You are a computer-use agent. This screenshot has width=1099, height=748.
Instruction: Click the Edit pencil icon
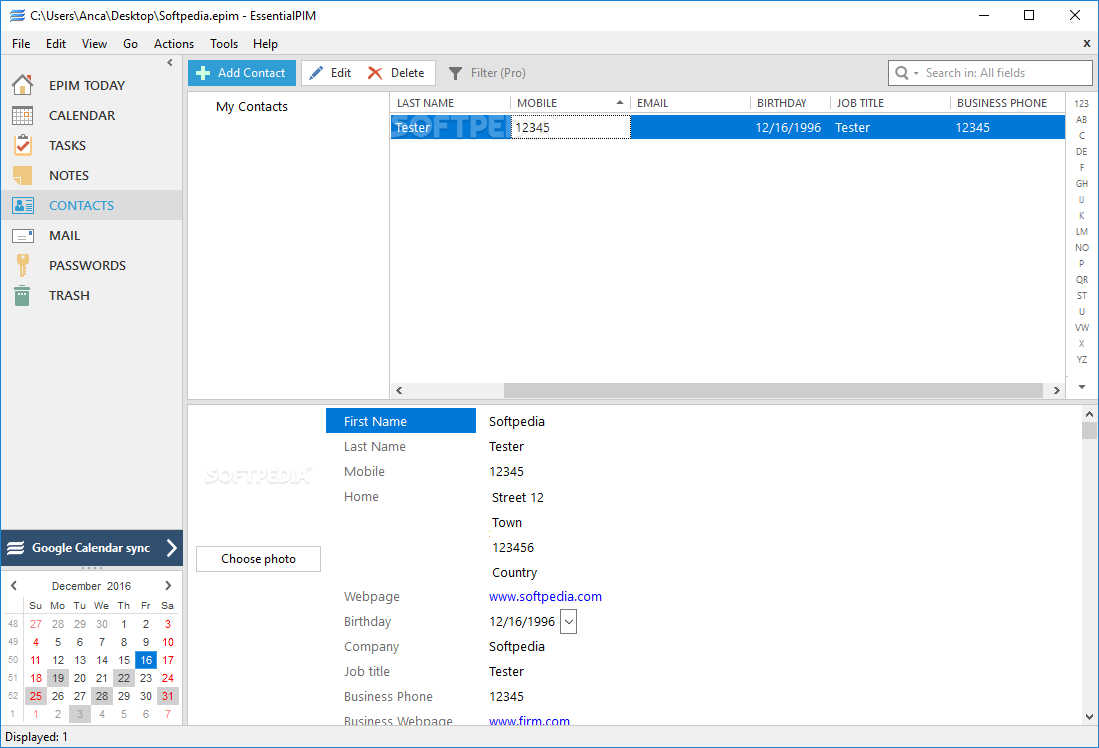click(316, 73)
